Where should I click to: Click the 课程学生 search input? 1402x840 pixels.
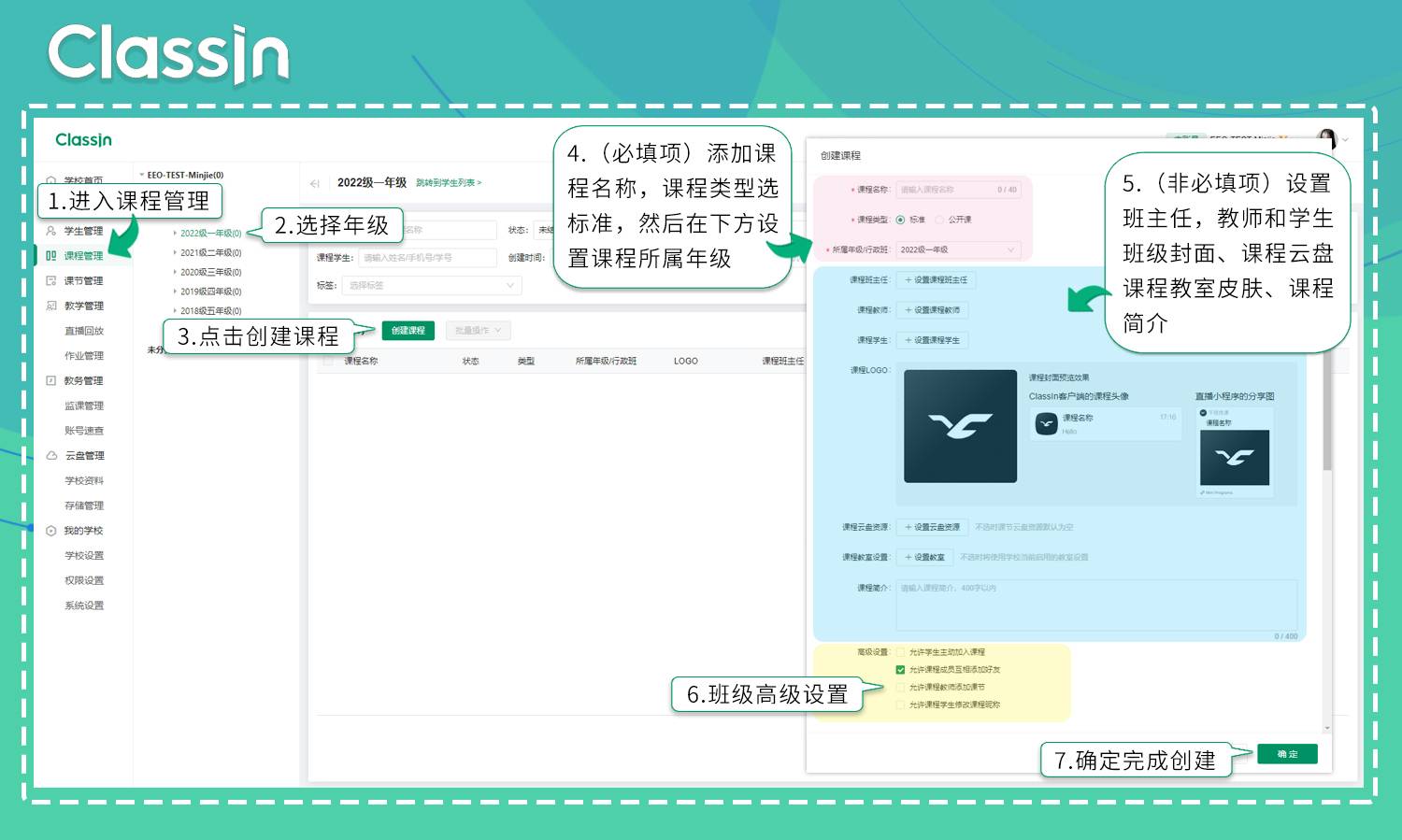point(427,257)
